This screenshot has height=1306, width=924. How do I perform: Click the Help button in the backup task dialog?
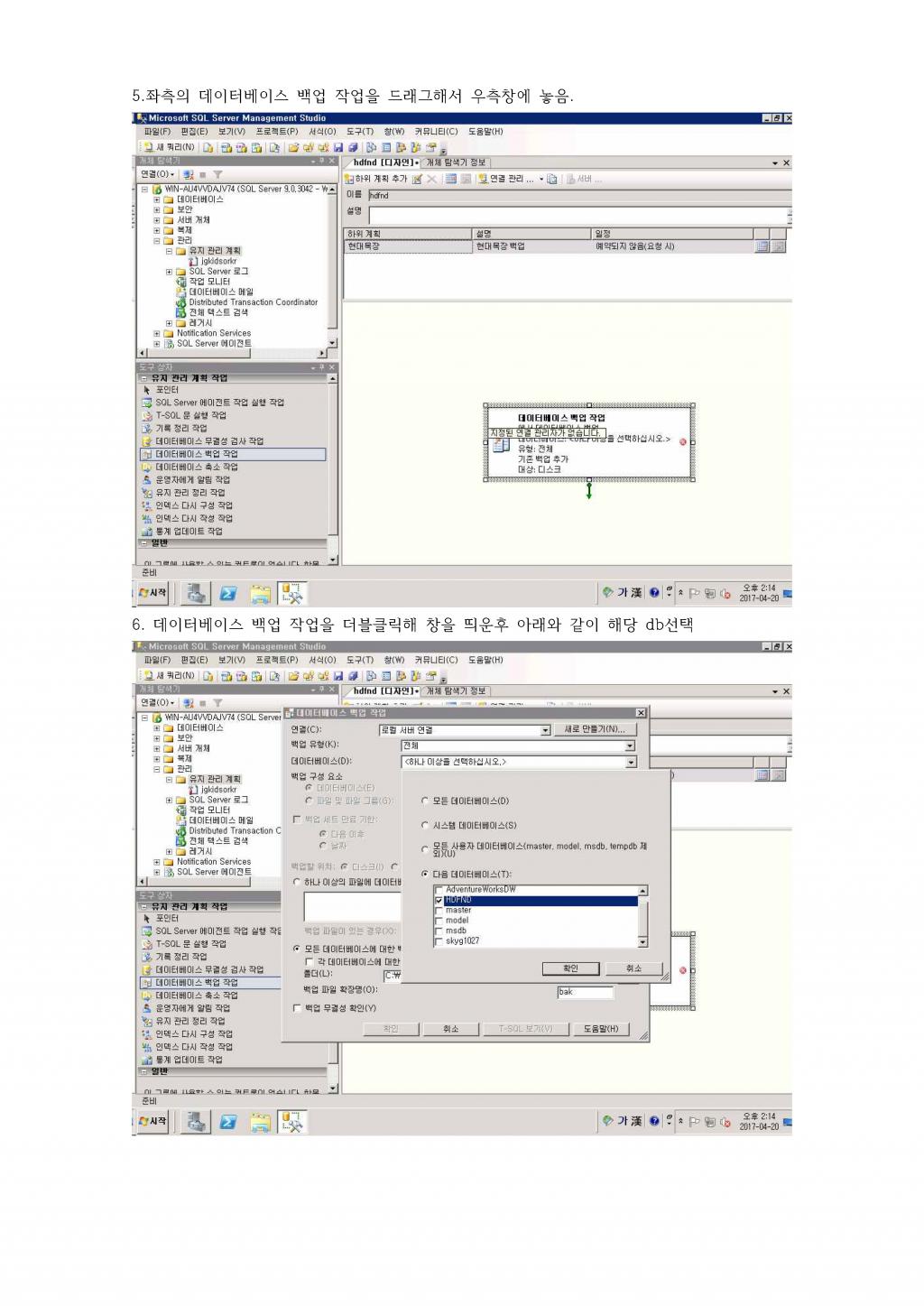click(600, 1029)
